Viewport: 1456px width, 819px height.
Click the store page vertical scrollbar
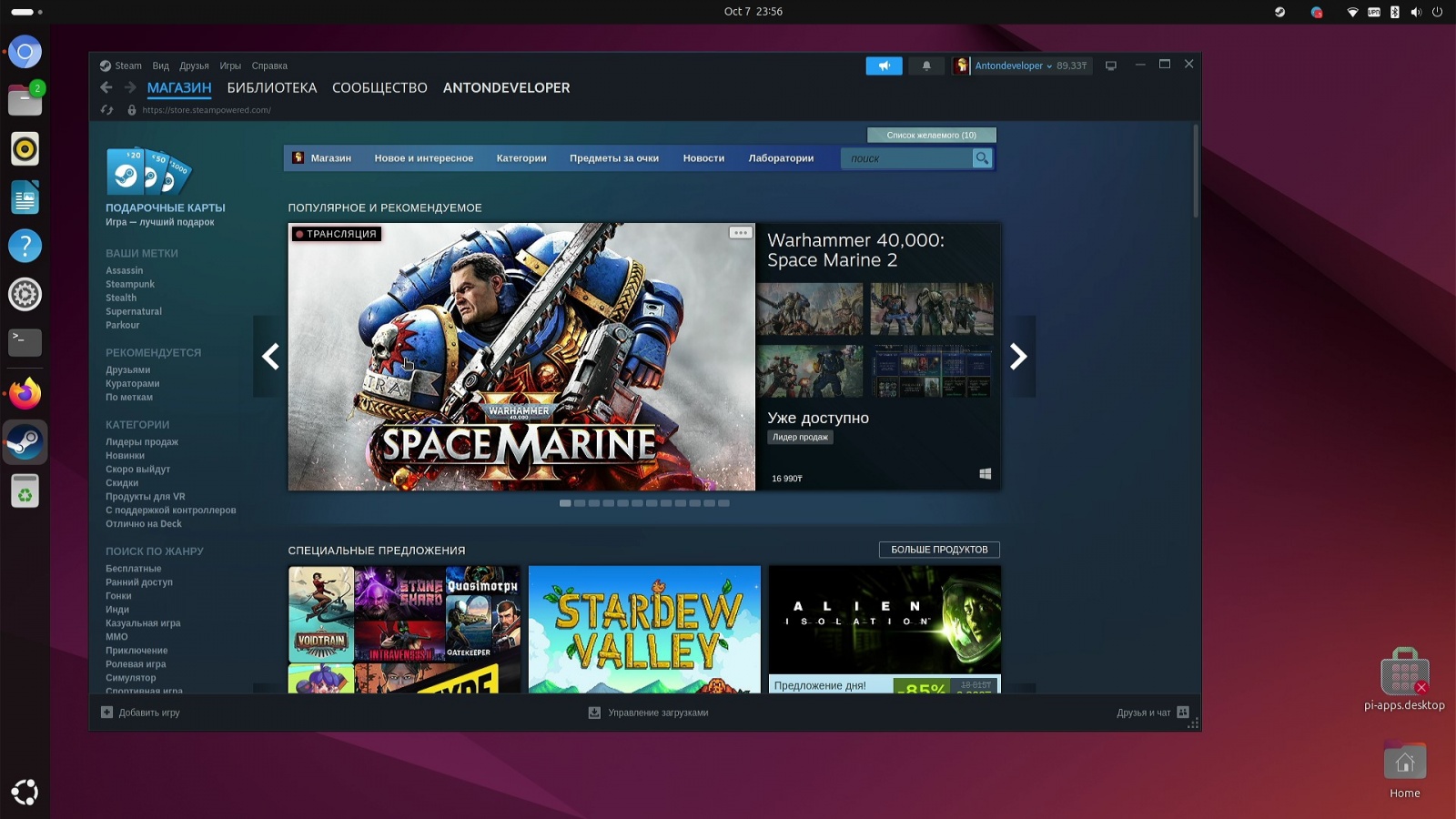tap(1195, 171)
